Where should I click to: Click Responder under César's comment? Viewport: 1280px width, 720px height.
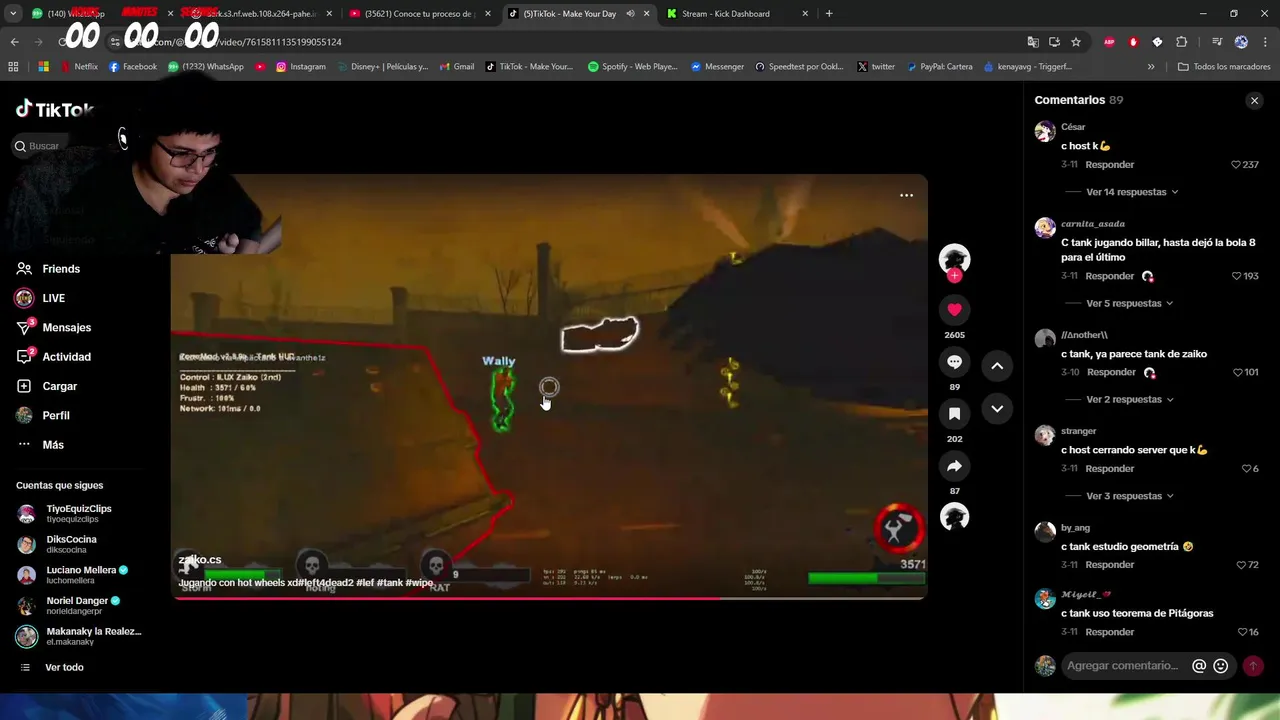pyautogui.click(x=1110, y=165)
